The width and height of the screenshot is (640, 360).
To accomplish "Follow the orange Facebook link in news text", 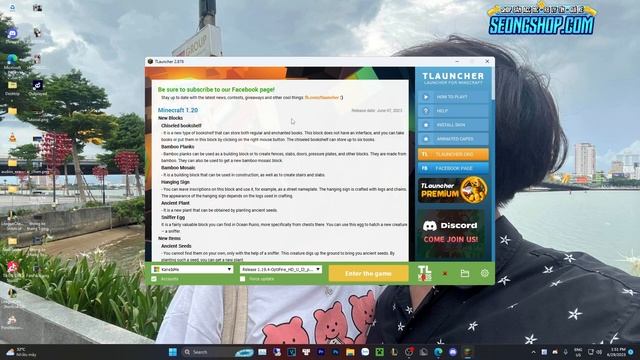I will (322, 98).
